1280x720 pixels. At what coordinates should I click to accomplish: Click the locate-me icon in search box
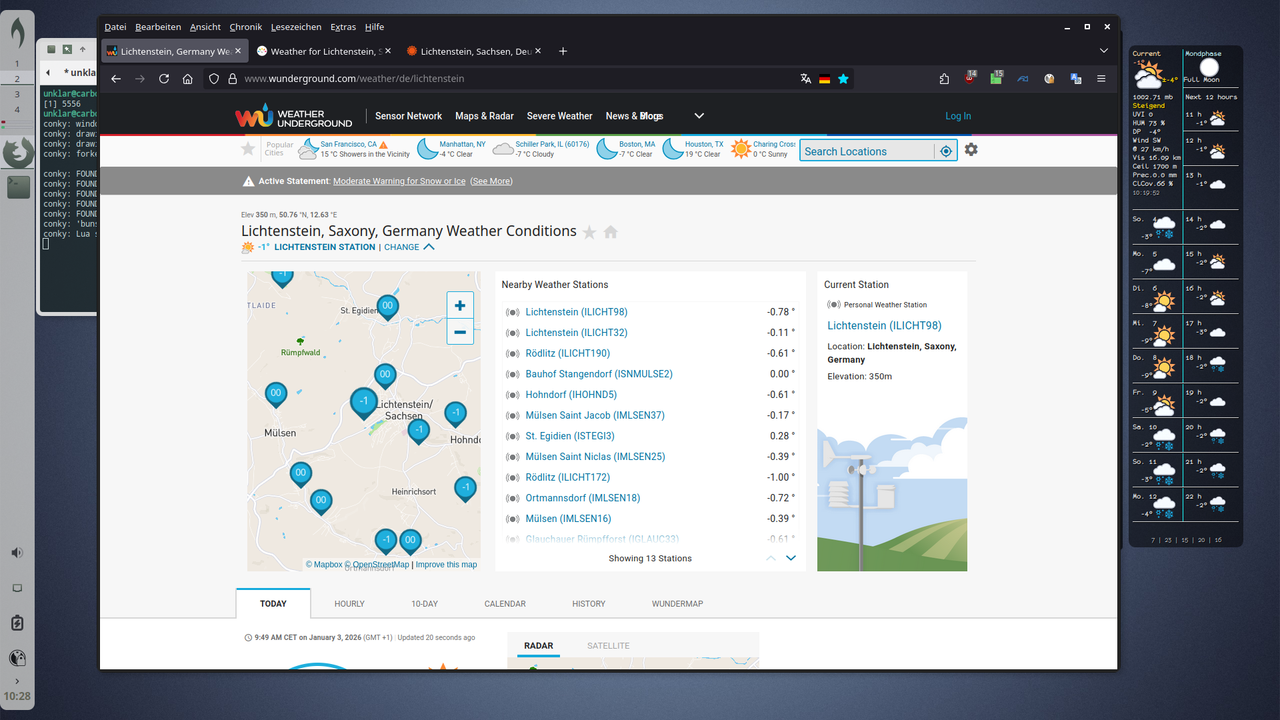[946, 151]
